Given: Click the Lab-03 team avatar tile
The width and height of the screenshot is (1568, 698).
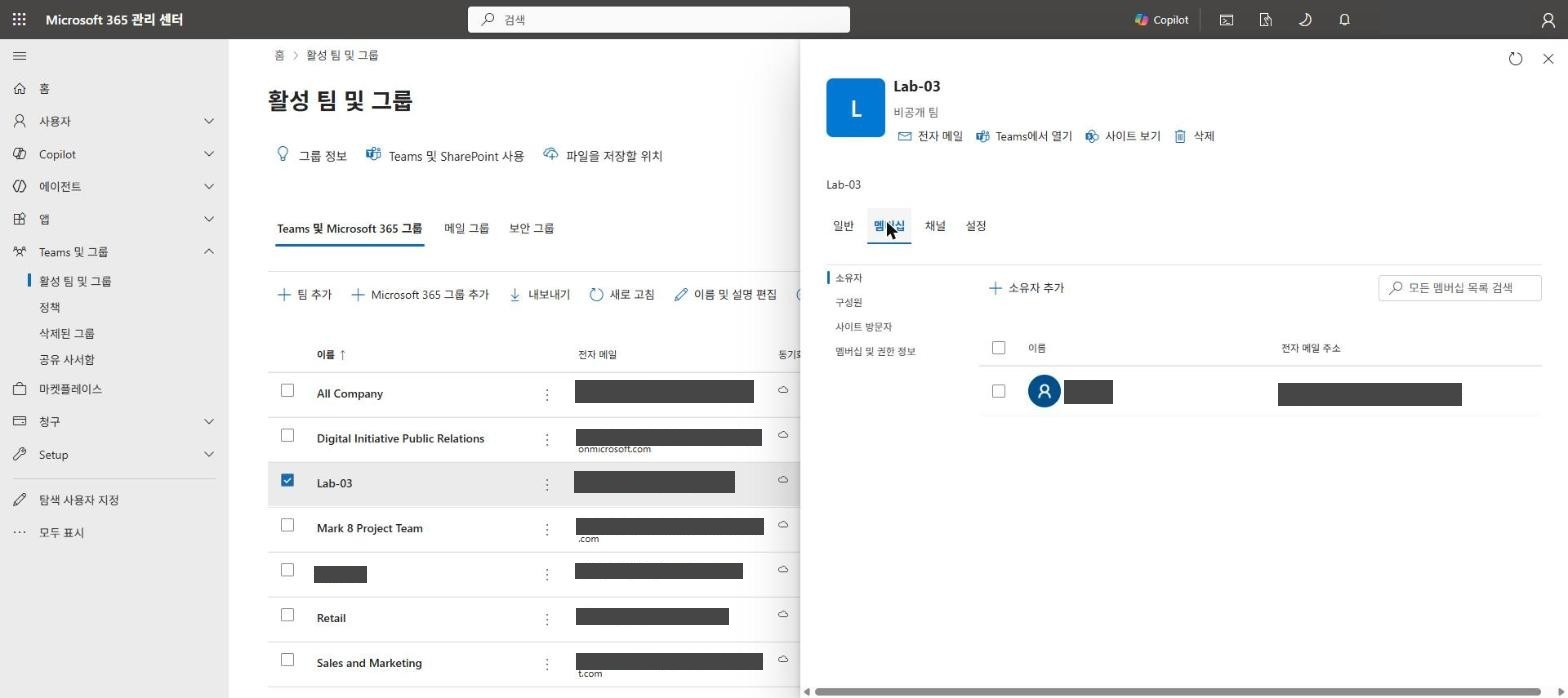Looking at the screenshot, I should tap(855, 107).
